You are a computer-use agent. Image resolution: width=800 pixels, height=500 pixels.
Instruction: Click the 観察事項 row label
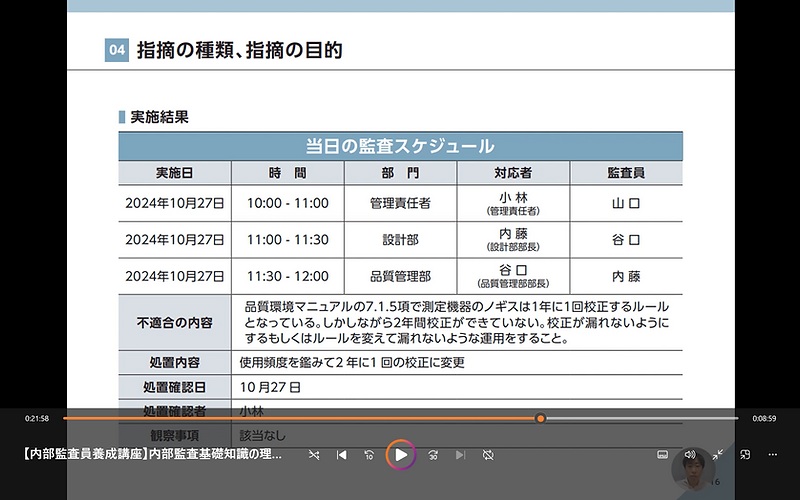point(174,436)
